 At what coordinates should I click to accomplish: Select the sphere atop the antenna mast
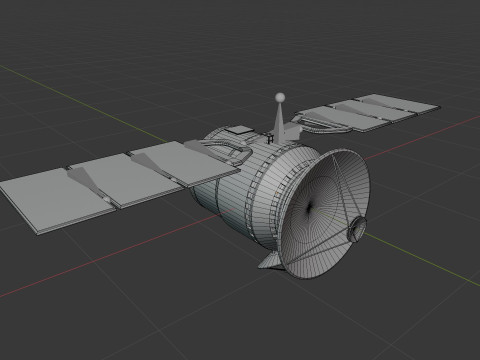(x=280, y=98)
